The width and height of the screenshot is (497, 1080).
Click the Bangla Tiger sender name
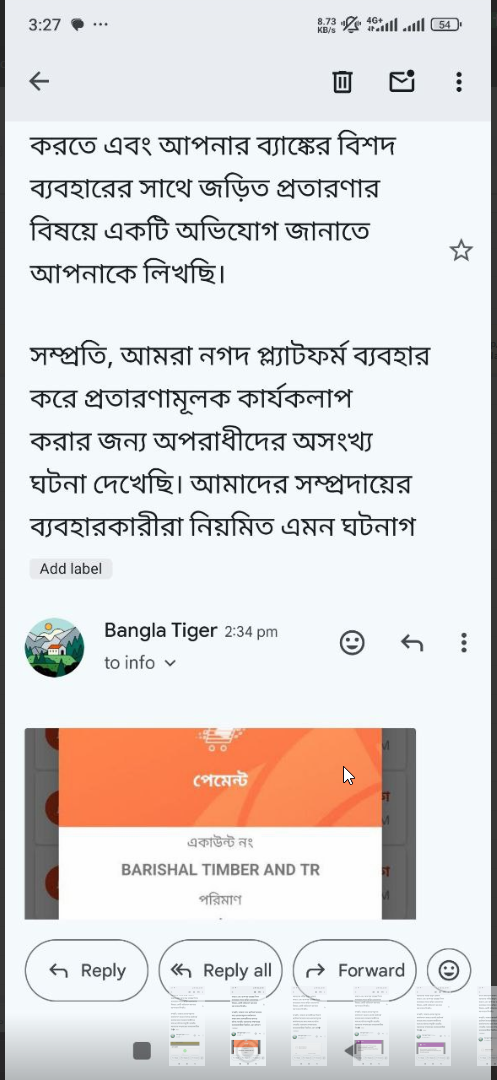[x=160, y=630]
